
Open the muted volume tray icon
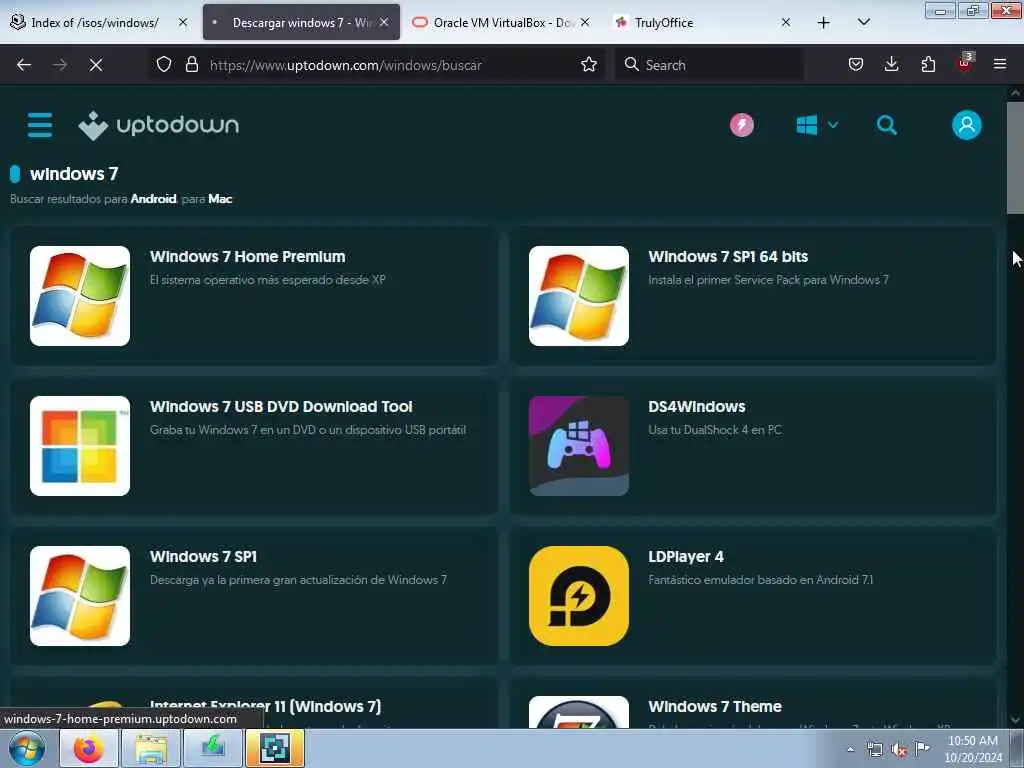click(899, 749)
